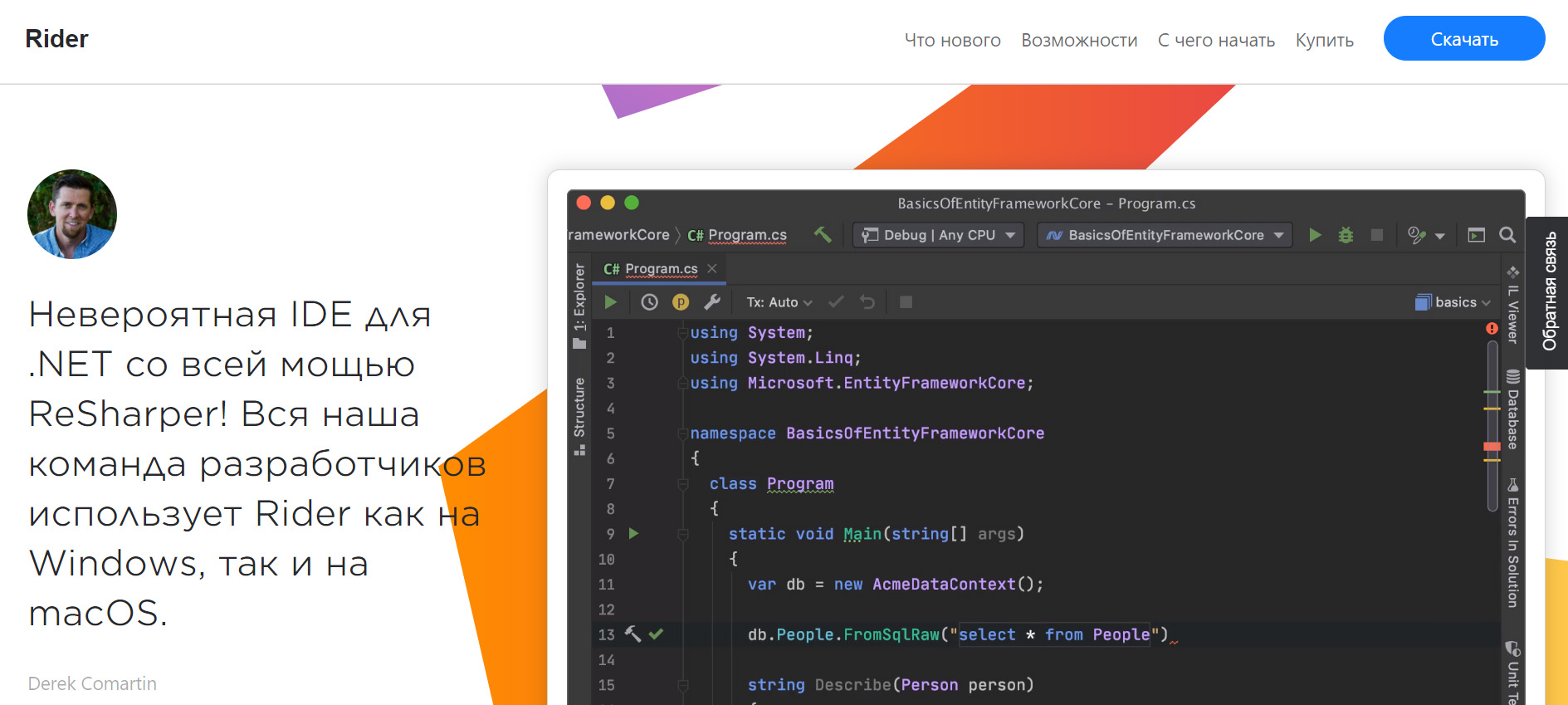Viewport: 1568px width, 705px height.
Task: Open the Database tool window
Action: 1513,409
